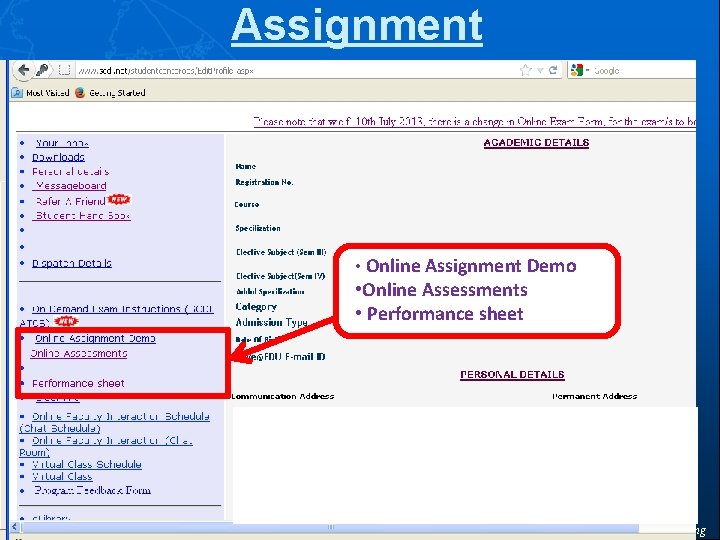Open URL history dropdown arrow near star
720x540 pixels.
point(540,70)
